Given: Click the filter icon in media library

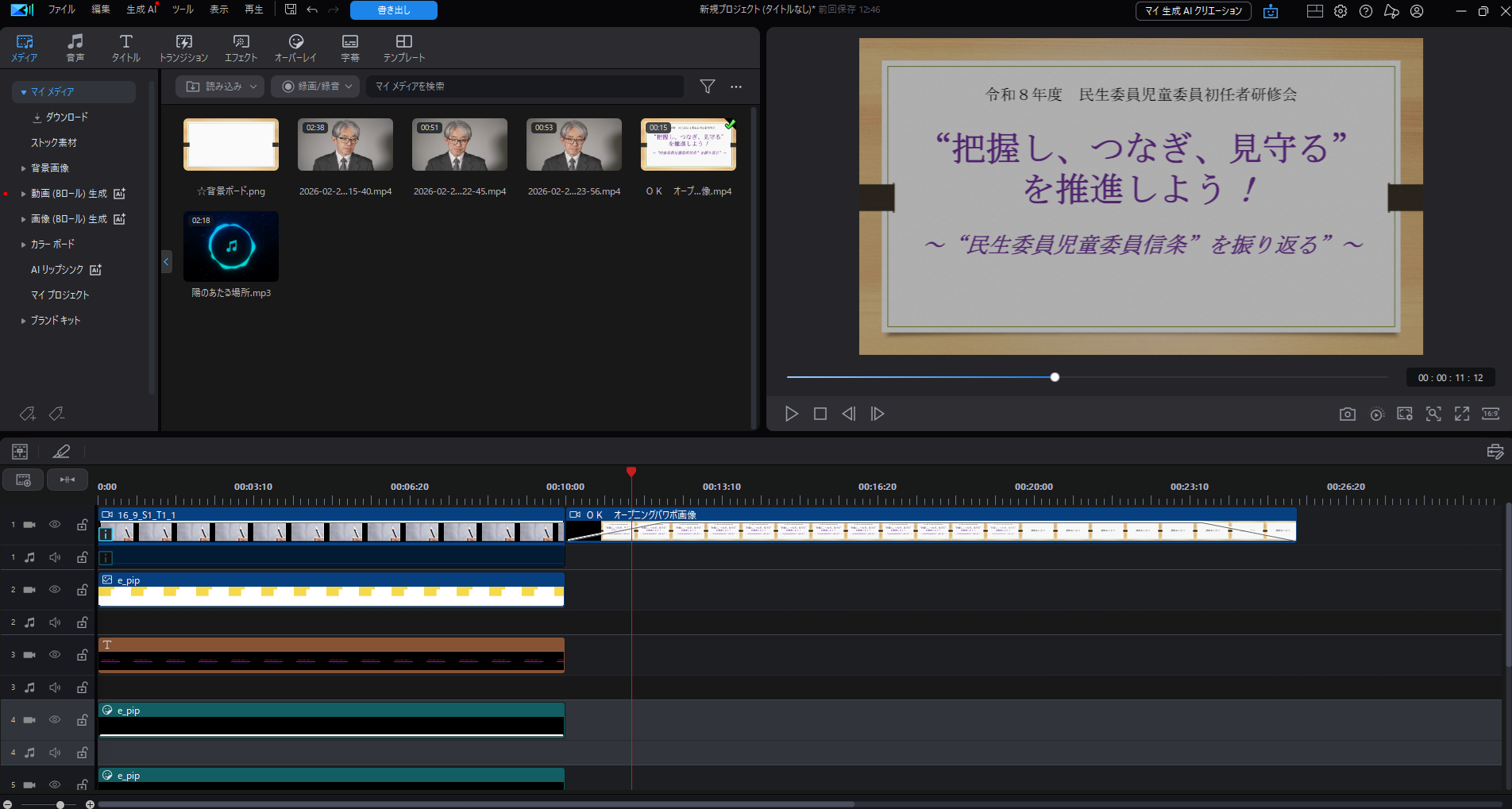Looking at the screenshot, I should point(707,87).
